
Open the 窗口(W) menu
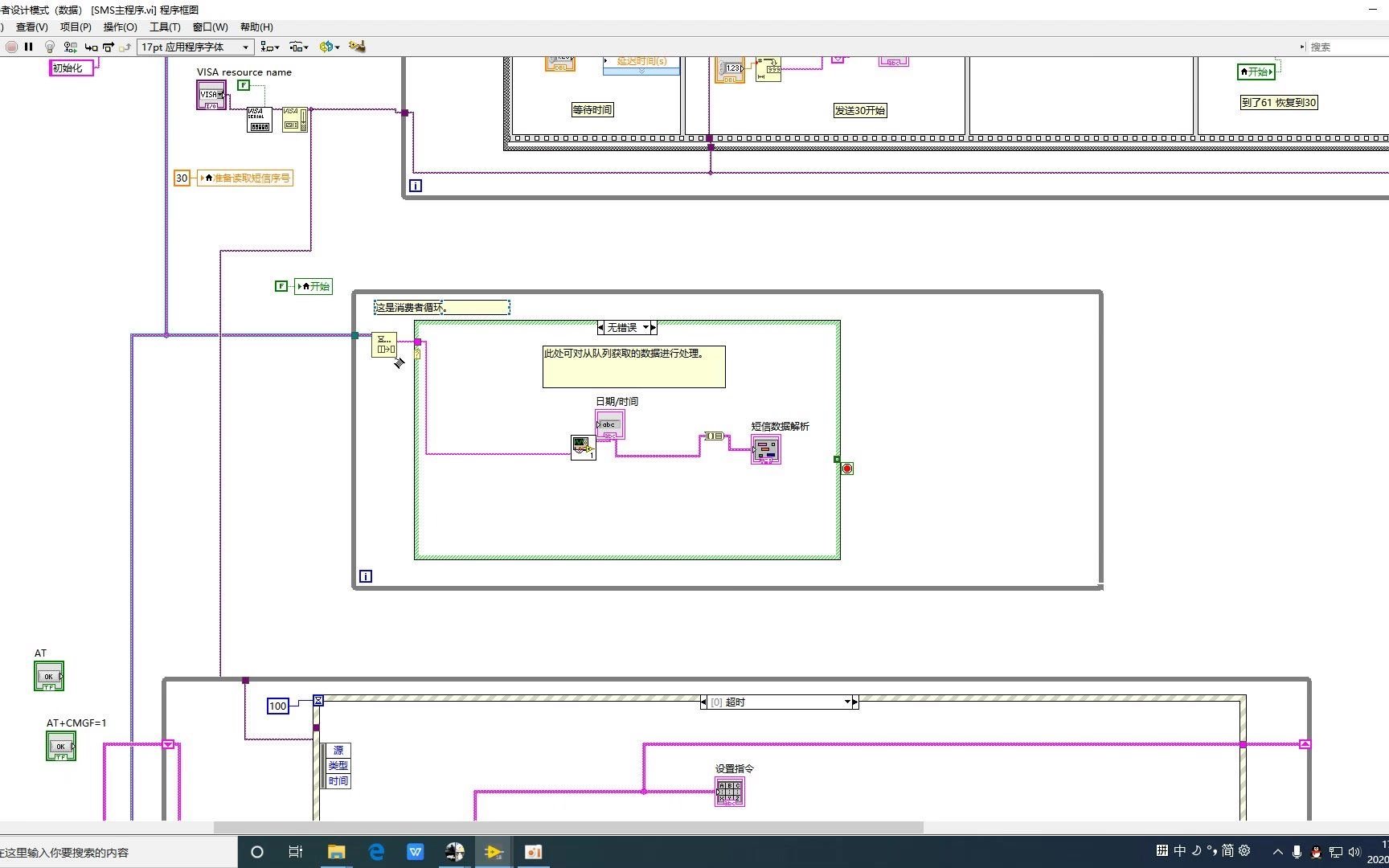tap(210, 27)
